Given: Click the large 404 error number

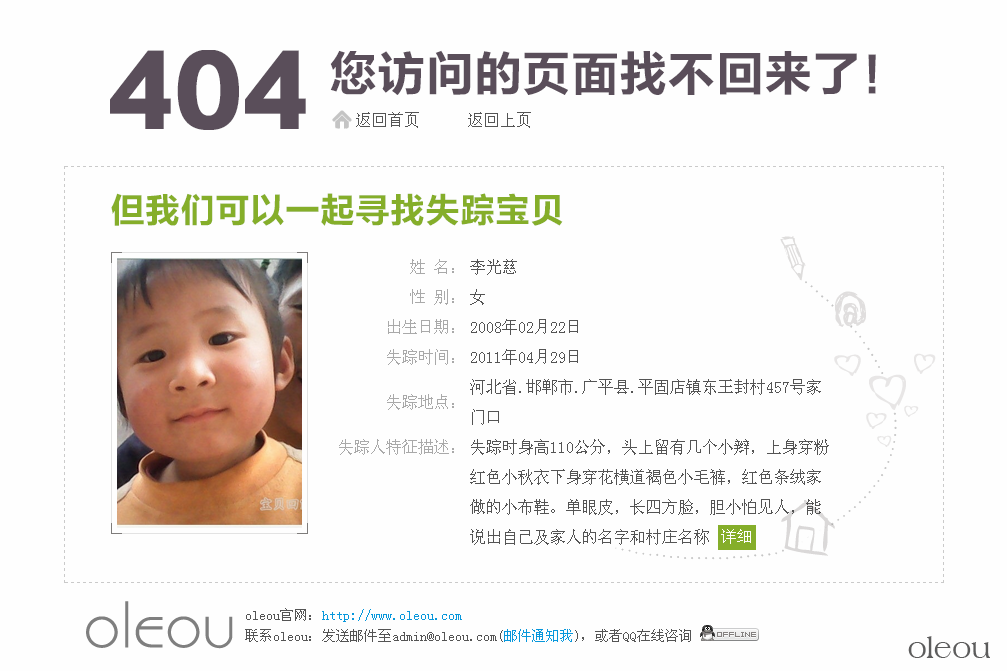Looking at the screenshot, I should (x=207, y=91).
